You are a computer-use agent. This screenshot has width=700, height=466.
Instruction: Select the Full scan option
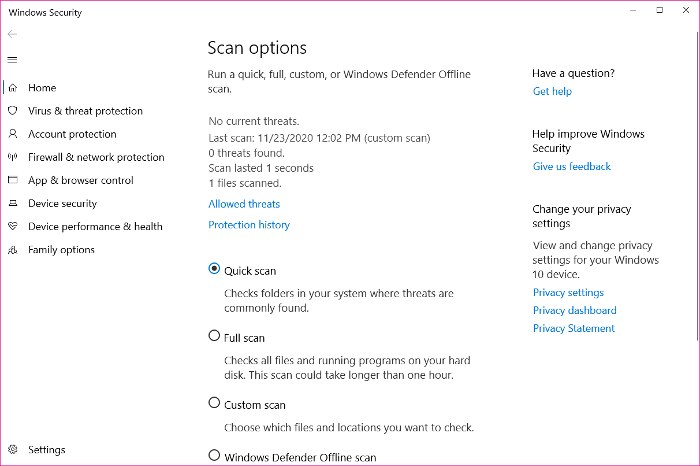coord(214,336)
